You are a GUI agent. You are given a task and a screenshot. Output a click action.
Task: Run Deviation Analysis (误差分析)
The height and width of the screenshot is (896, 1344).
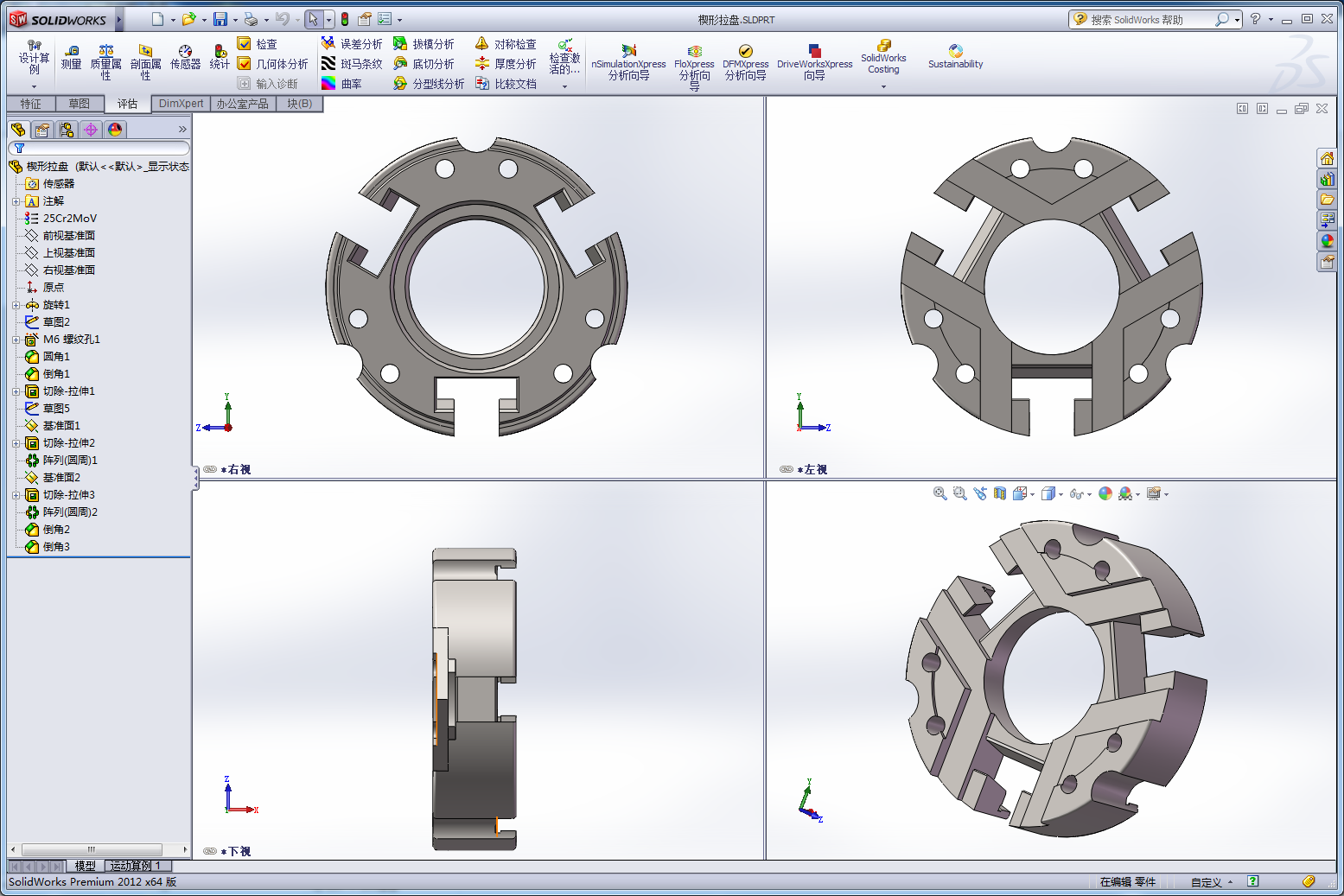352,43
